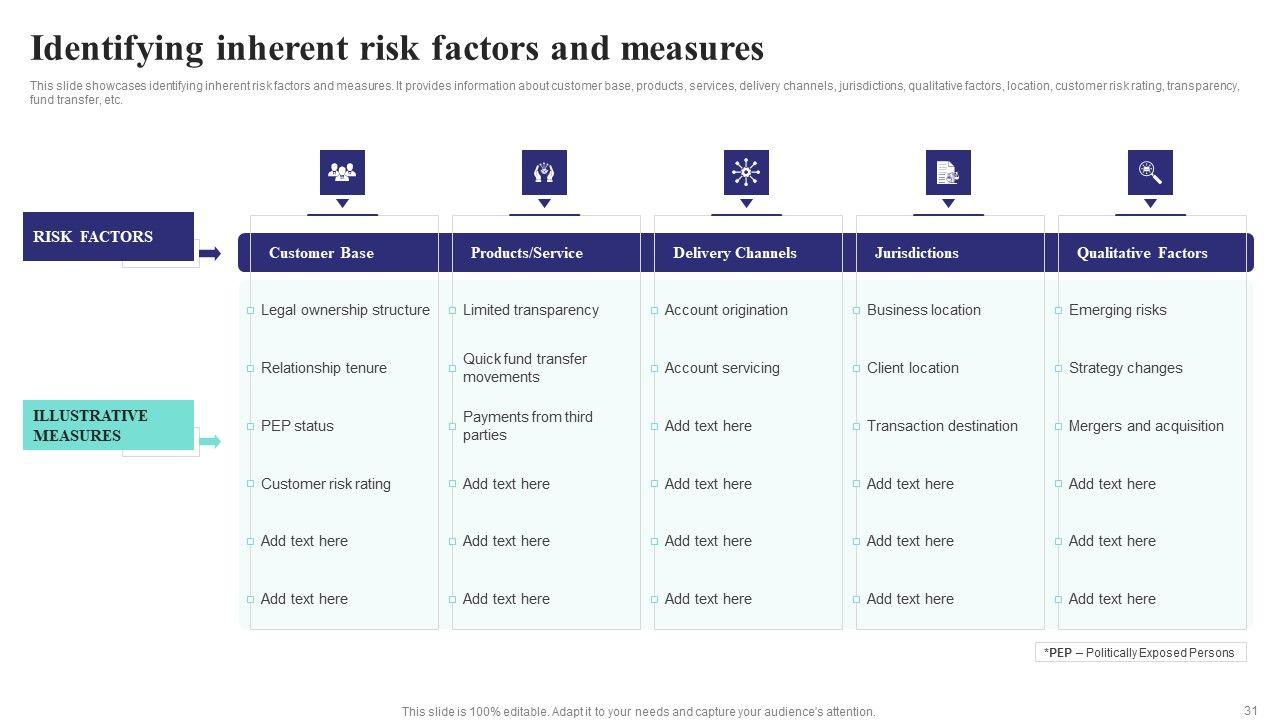The height and width of the screenshot is (720, 1280).
Task: Click the network hub icon above Delivery Channels
Action: [x=746, y=172]
